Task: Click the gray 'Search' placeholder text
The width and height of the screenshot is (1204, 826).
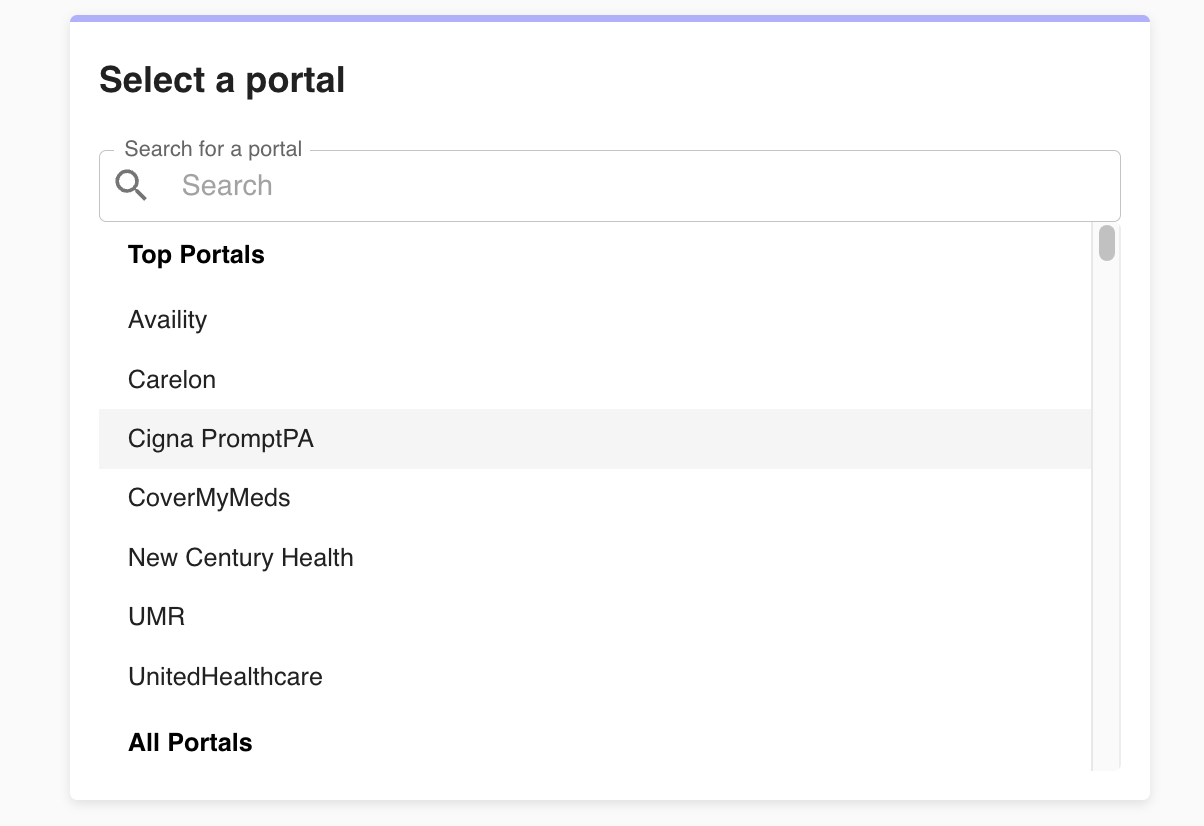Action: [x=227, y=186]
